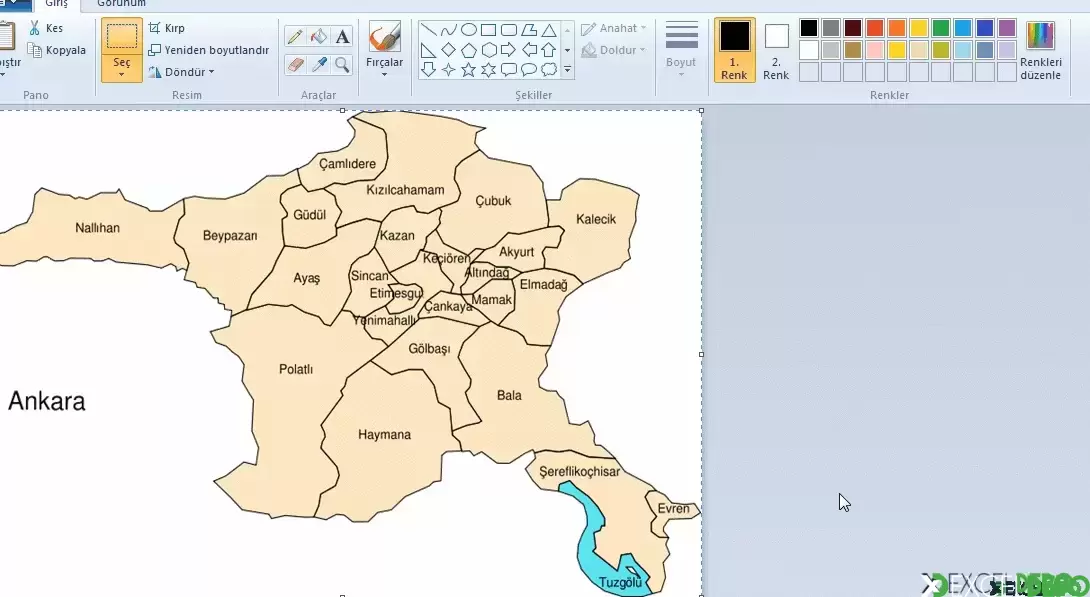
Task: Select the Color picker eyedropper tool
Action: tap(318, 65)
